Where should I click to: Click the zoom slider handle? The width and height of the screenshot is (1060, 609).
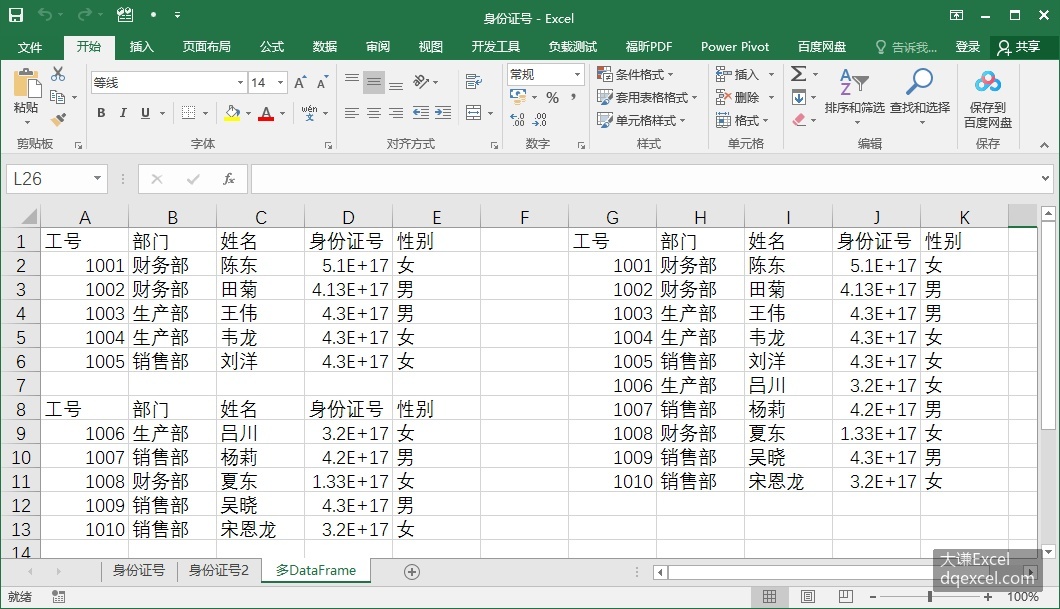(x=930, y=597)
